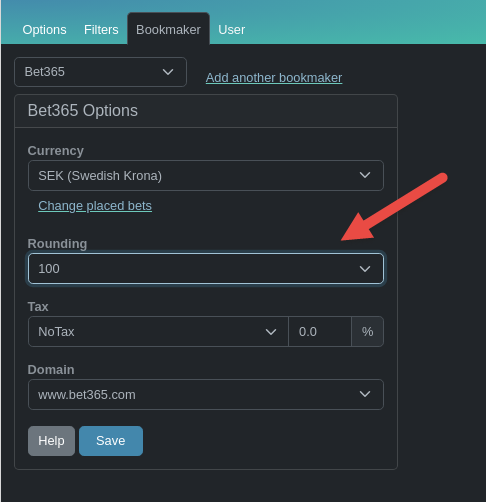Viewport: 486px width, 502px height.
Task: Click the Bet365 selector chevron arrow
Action: [168, 72]
